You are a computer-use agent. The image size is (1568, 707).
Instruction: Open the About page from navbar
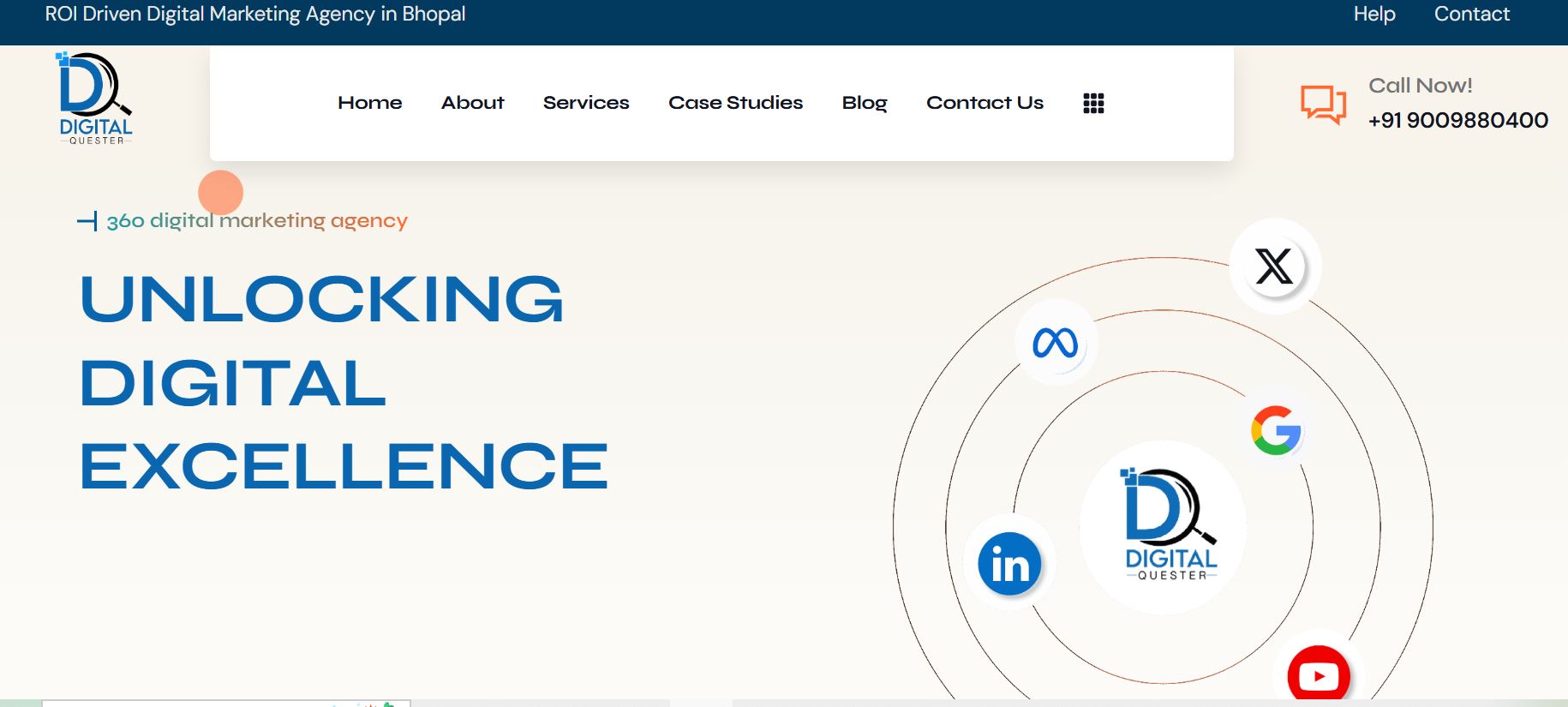[472, 103]
